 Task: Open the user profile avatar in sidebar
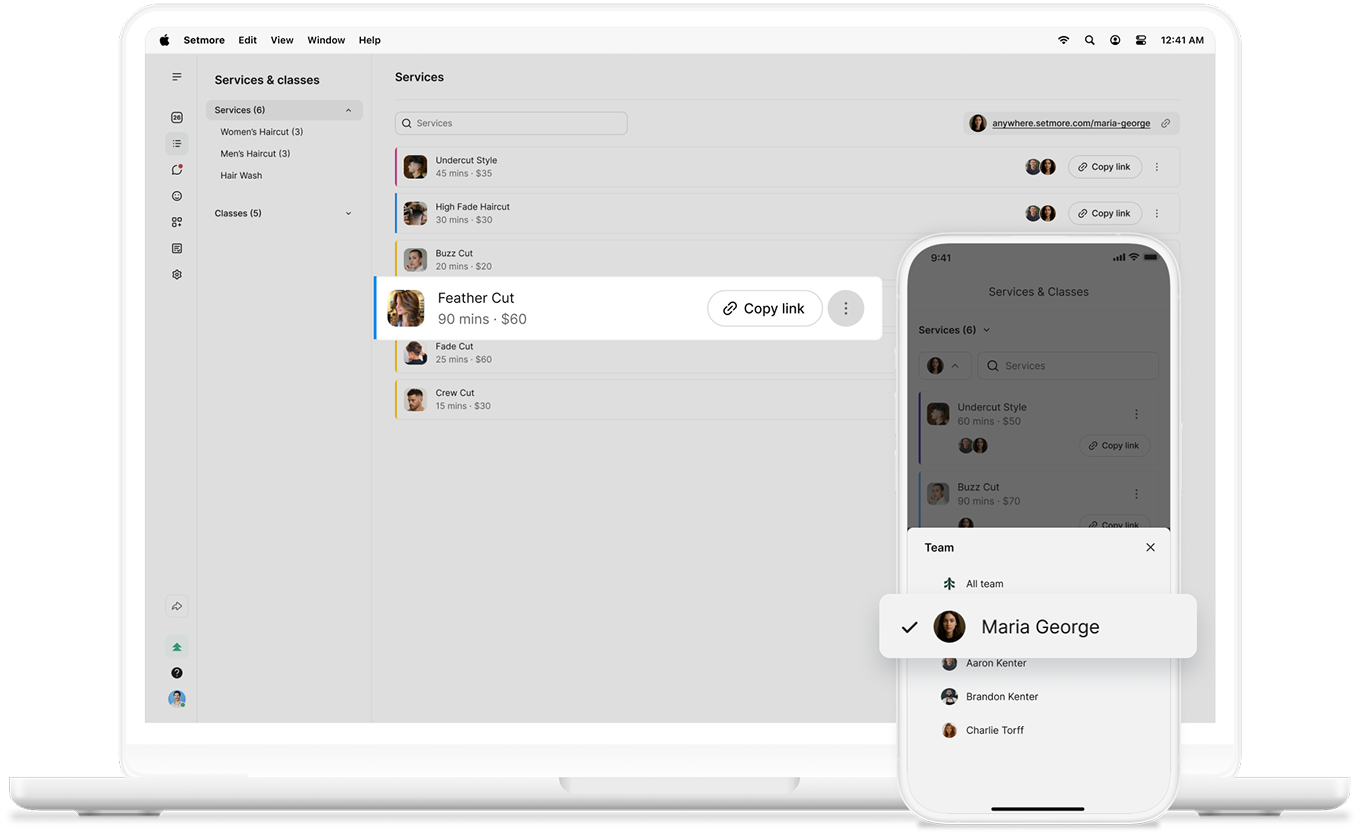tap(177, 699)
